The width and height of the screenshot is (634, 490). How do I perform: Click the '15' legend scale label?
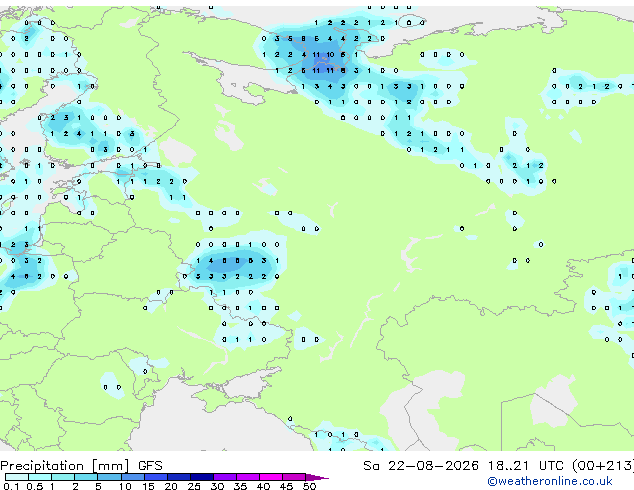[148, 486]
